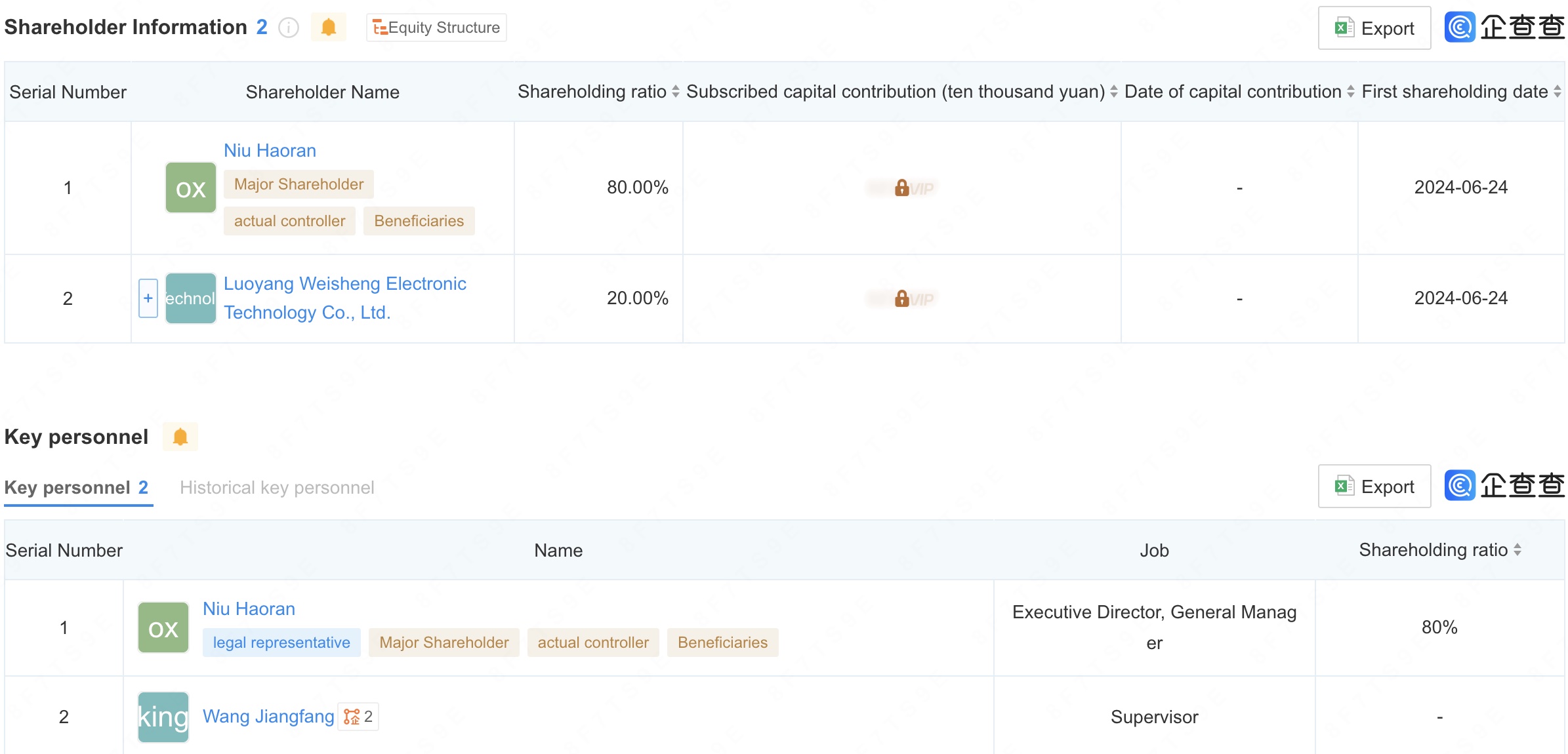1568x754 pixels.
Task: Toggle the Shareholder Information bell alert
Action: tap(328, 28)
